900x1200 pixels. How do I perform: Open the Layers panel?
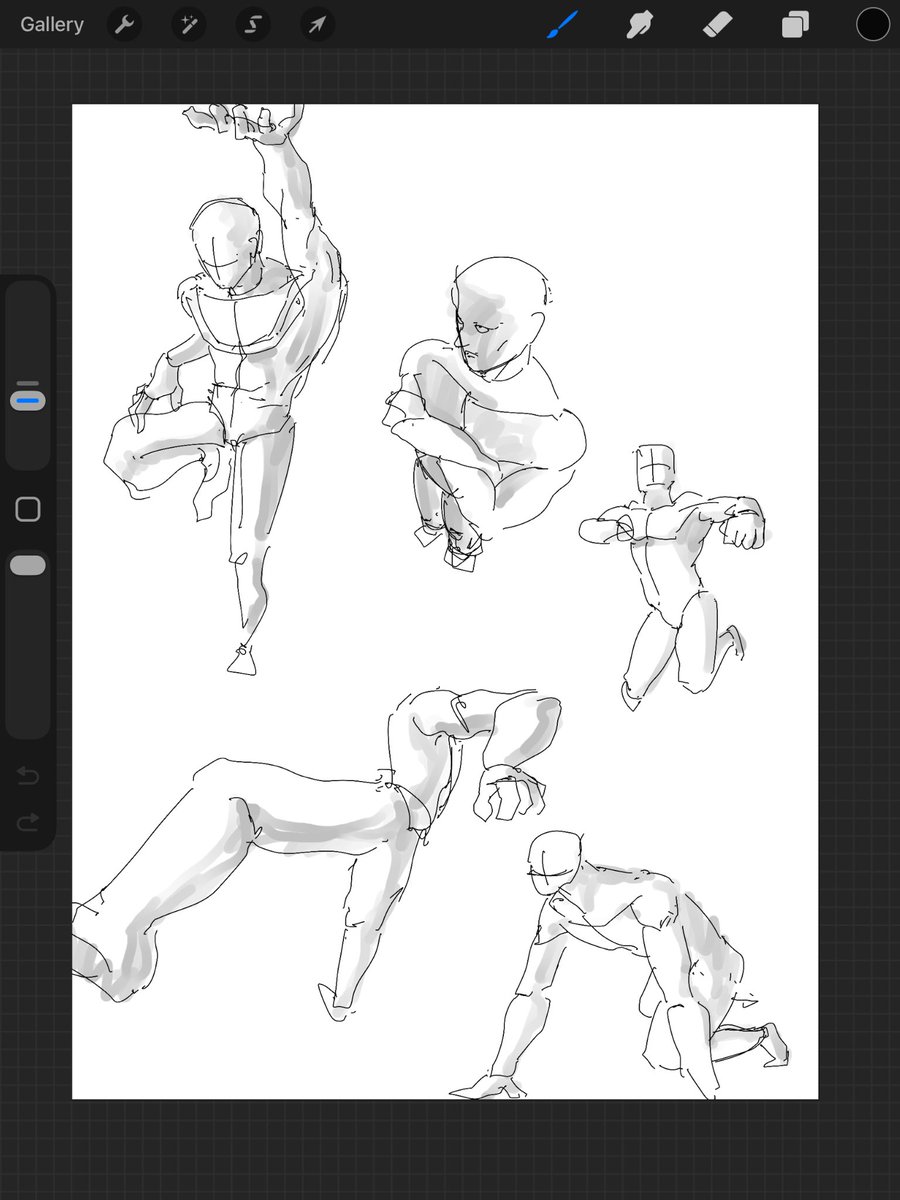tap(796, 25)
